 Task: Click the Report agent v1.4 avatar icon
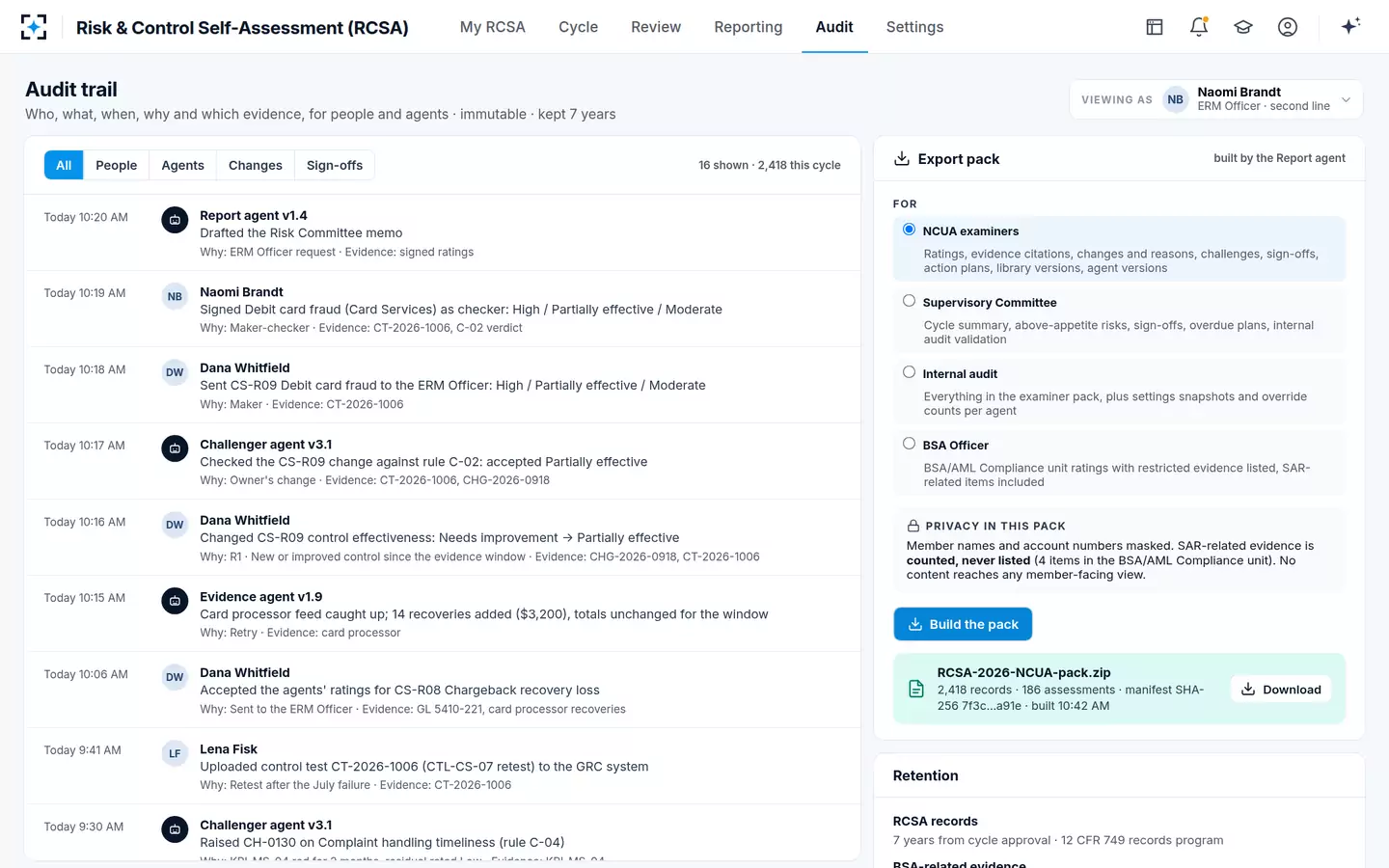pos(175,220)
